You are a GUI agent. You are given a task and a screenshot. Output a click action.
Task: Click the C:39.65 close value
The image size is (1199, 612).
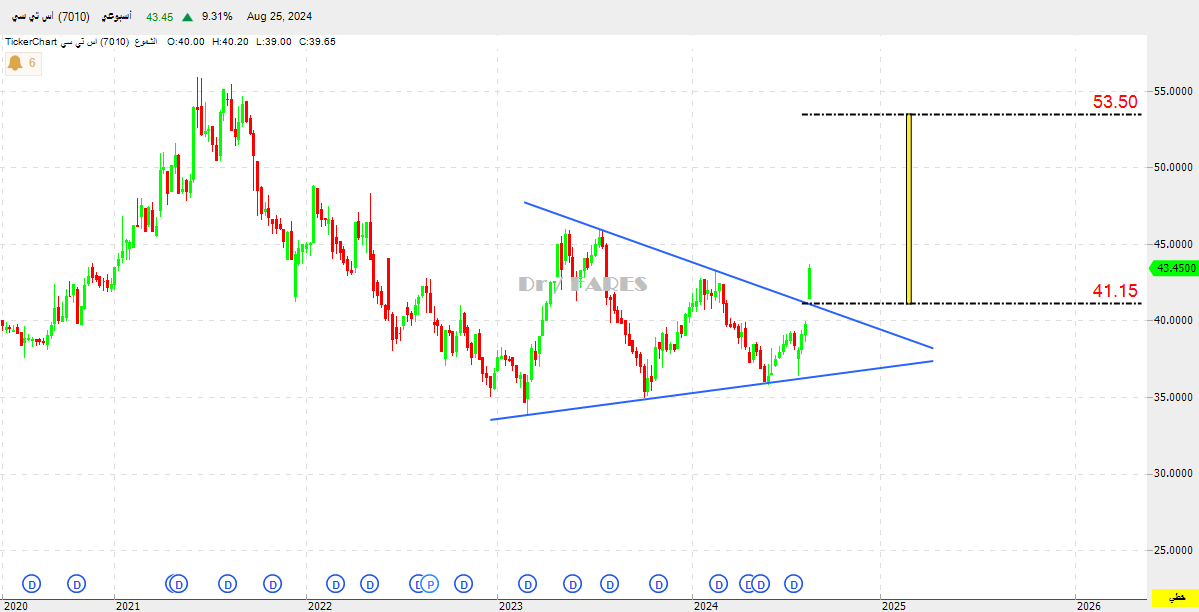click(x=317, y=41)
